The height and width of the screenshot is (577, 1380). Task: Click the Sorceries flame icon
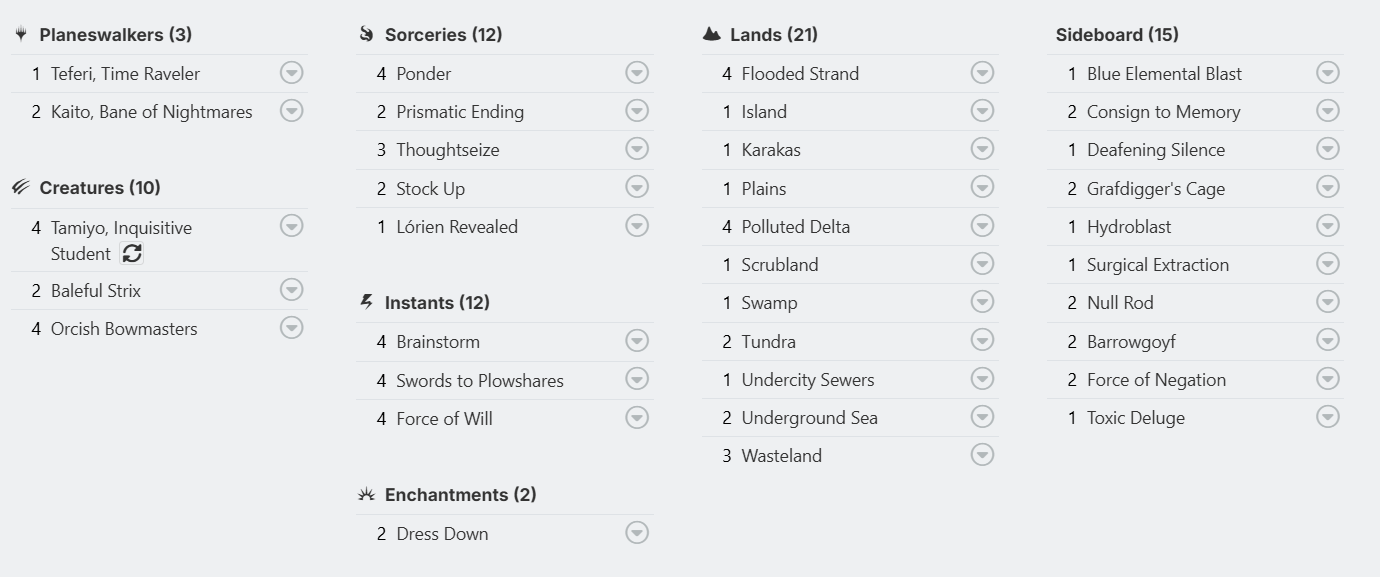tap(366, 35)
